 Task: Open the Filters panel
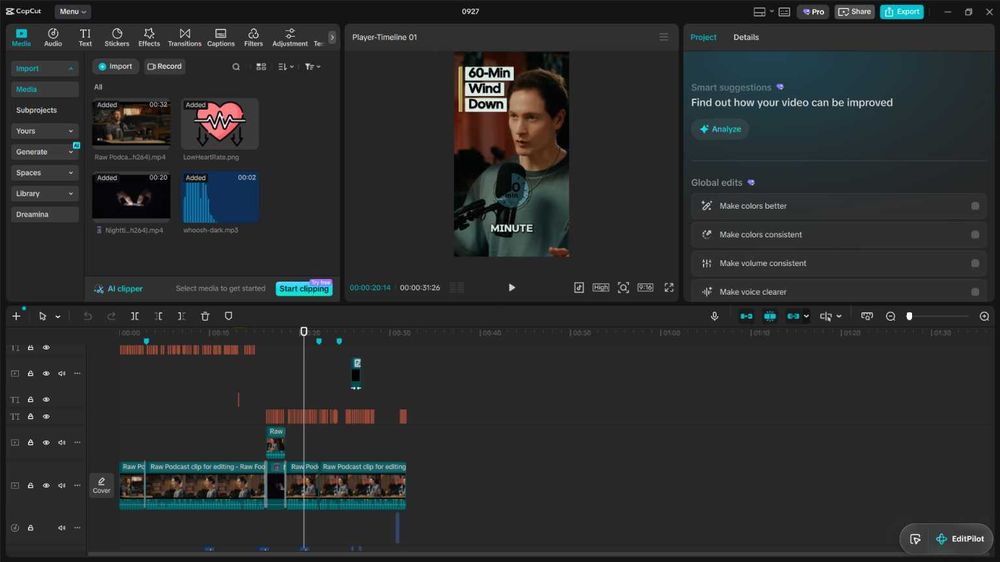tap(253, 37)
